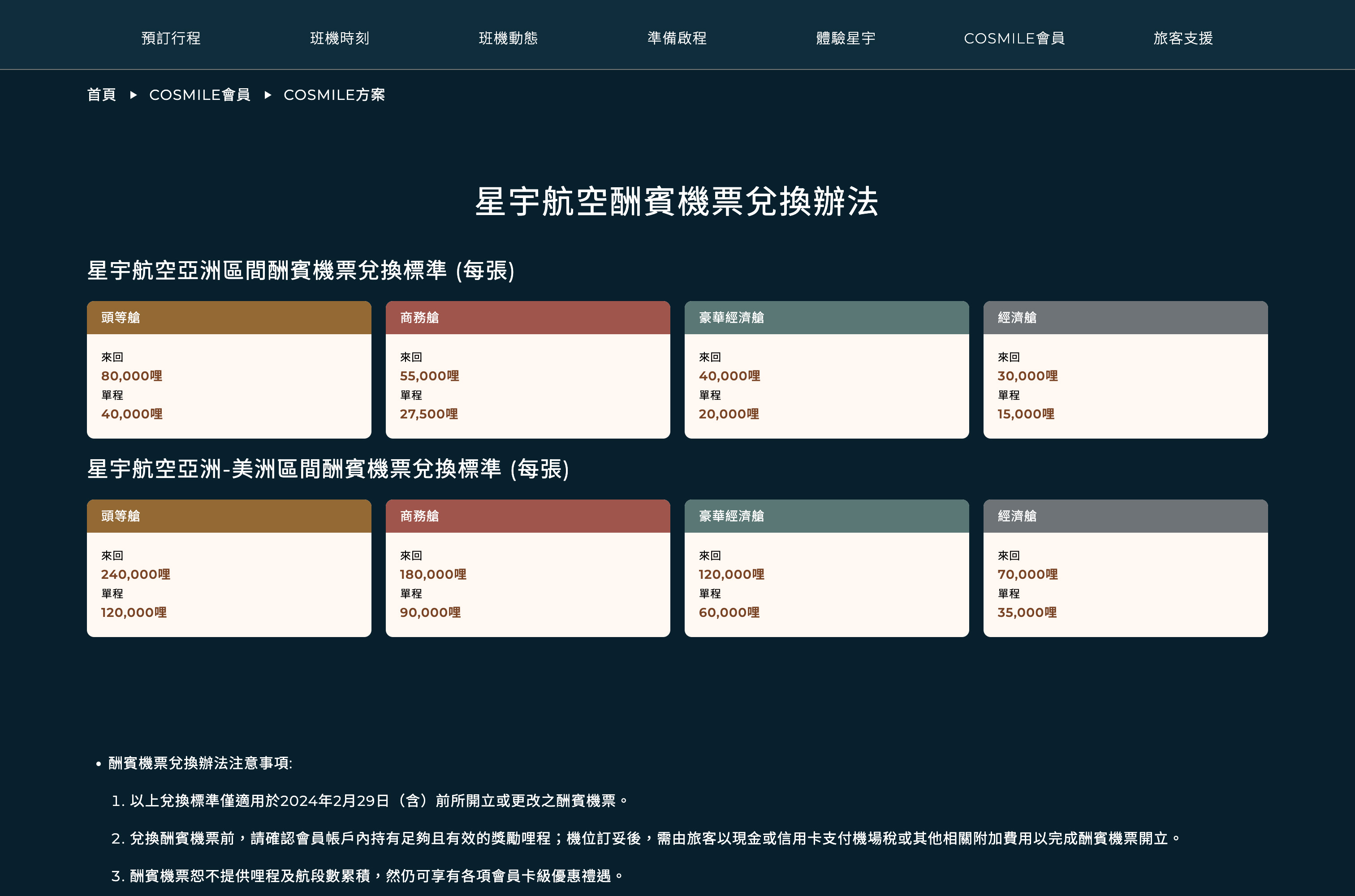Viewport: 1355px width, 896px height.
Task: Click the 40,000哩 premium economy round-trip value
Action: click(730, 376)
